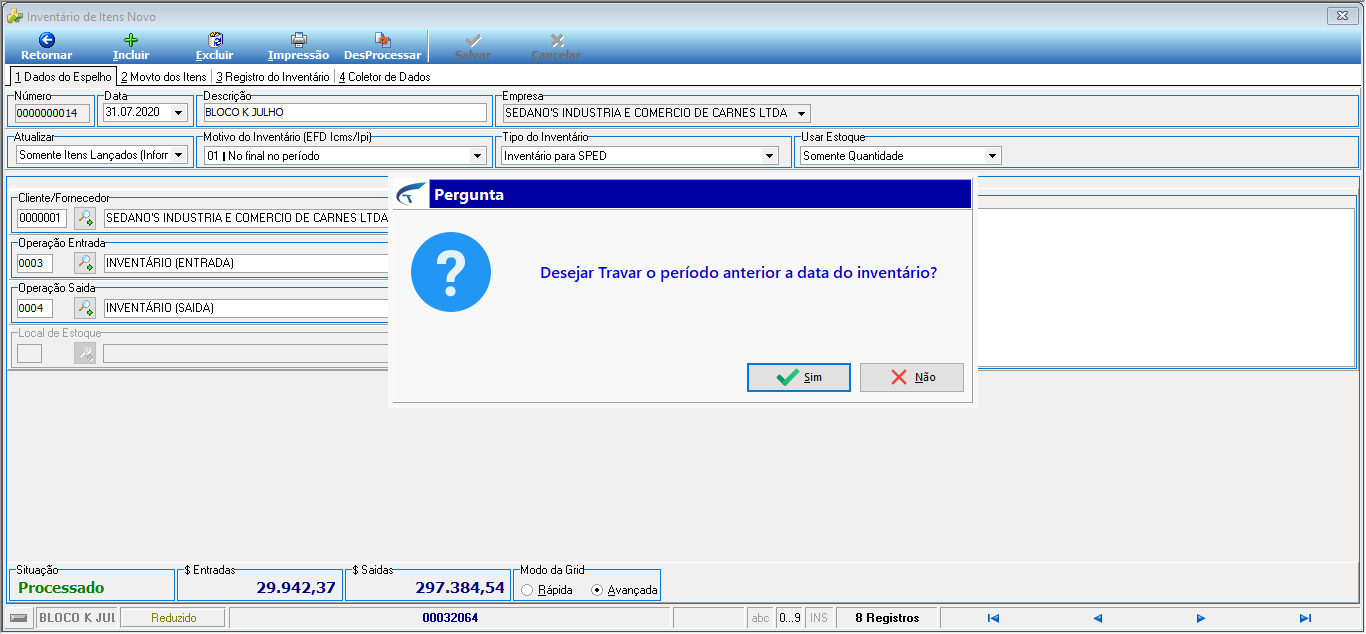Click 8 Registros status bar entry

click(887, 618)
